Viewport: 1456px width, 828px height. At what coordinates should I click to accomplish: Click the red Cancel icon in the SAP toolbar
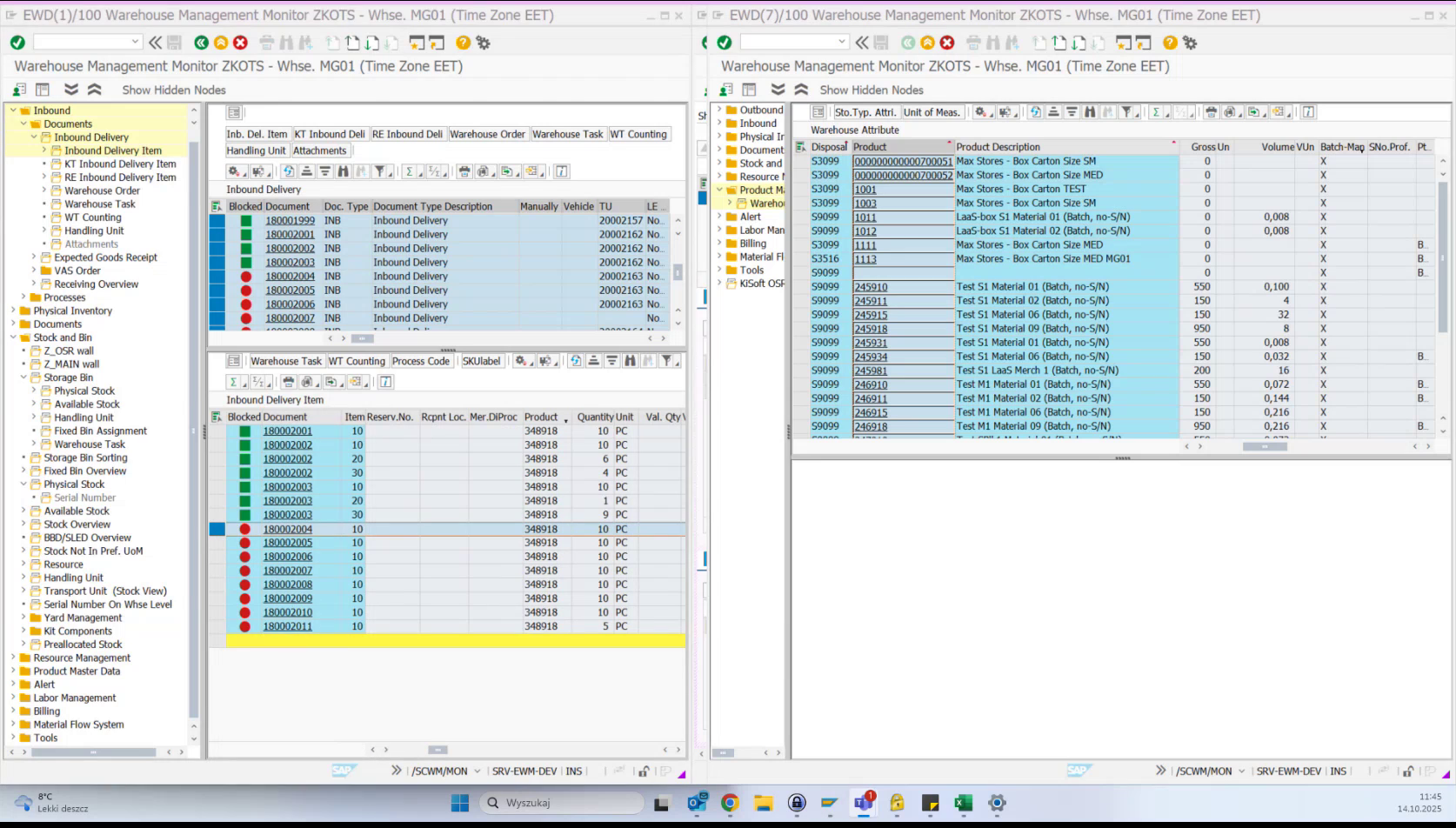pyautogui.click(x=239, y=41)
